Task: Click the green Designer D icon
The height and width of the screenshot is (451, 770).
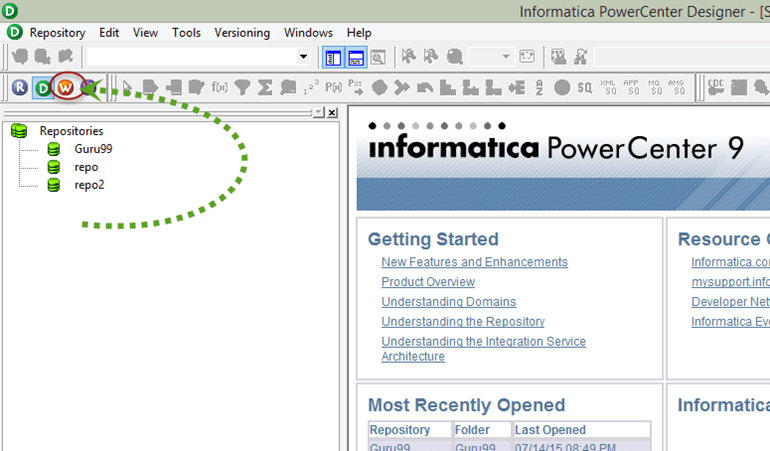Action: pyautogui.click(x=42, y=87)
